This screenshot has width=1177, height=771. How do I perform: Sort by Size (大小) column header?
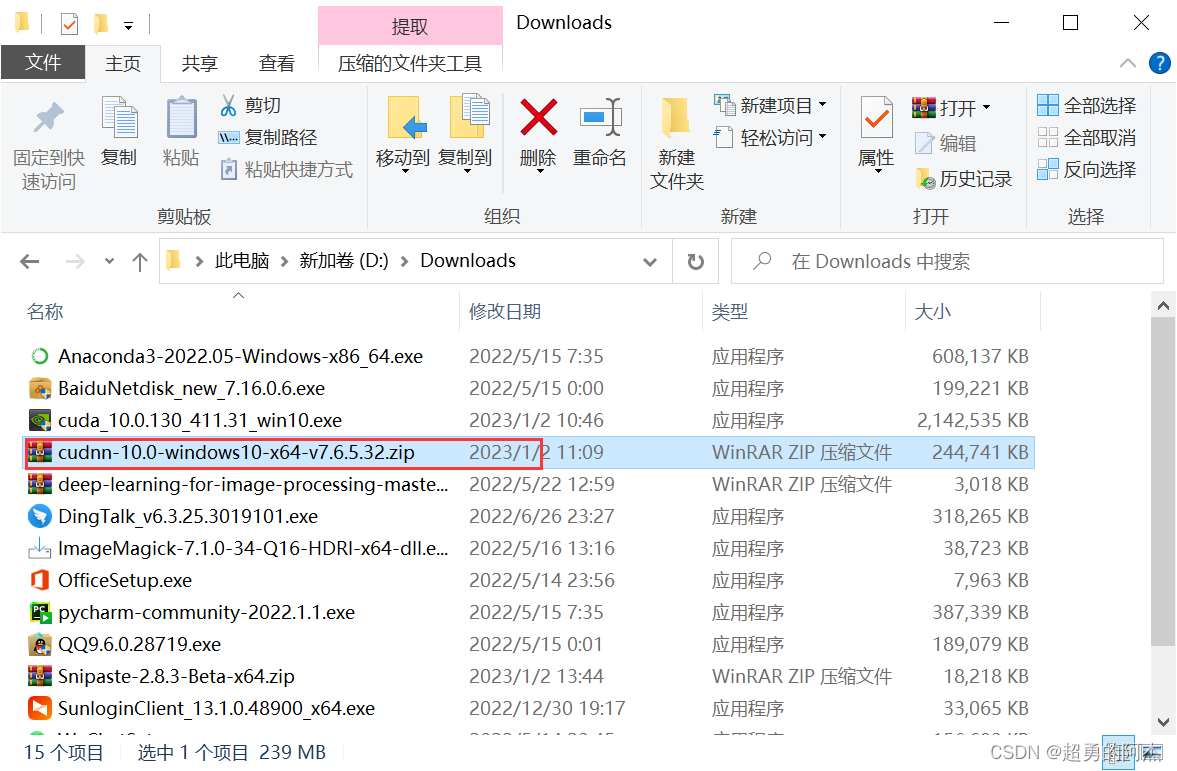click(x=932, y=312)
